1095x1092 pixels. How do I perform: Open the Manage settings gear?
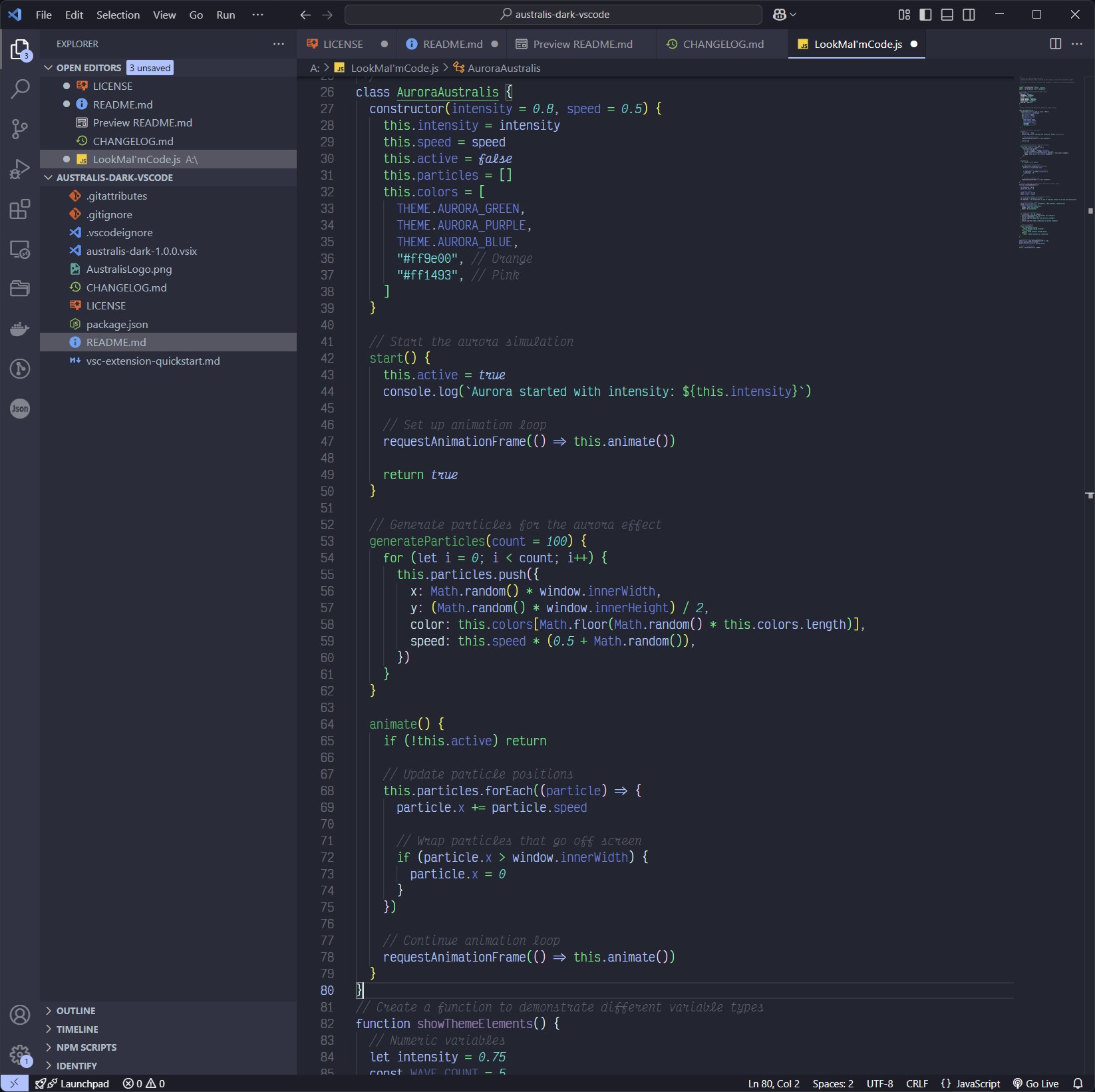tap(20, 1055)
